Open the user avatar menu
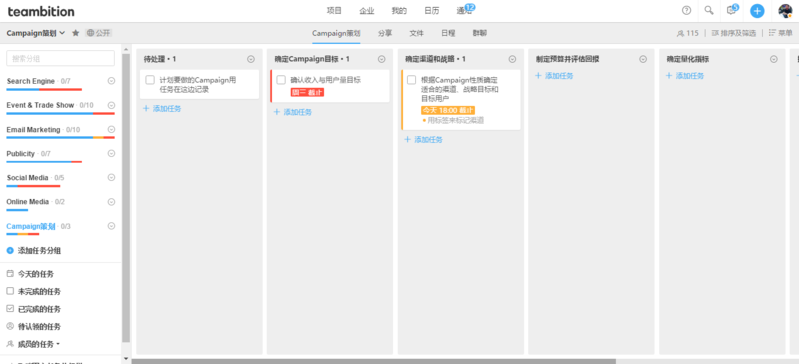Image resolution: width=799 pixels, height=364 pixels. (785, 11)
